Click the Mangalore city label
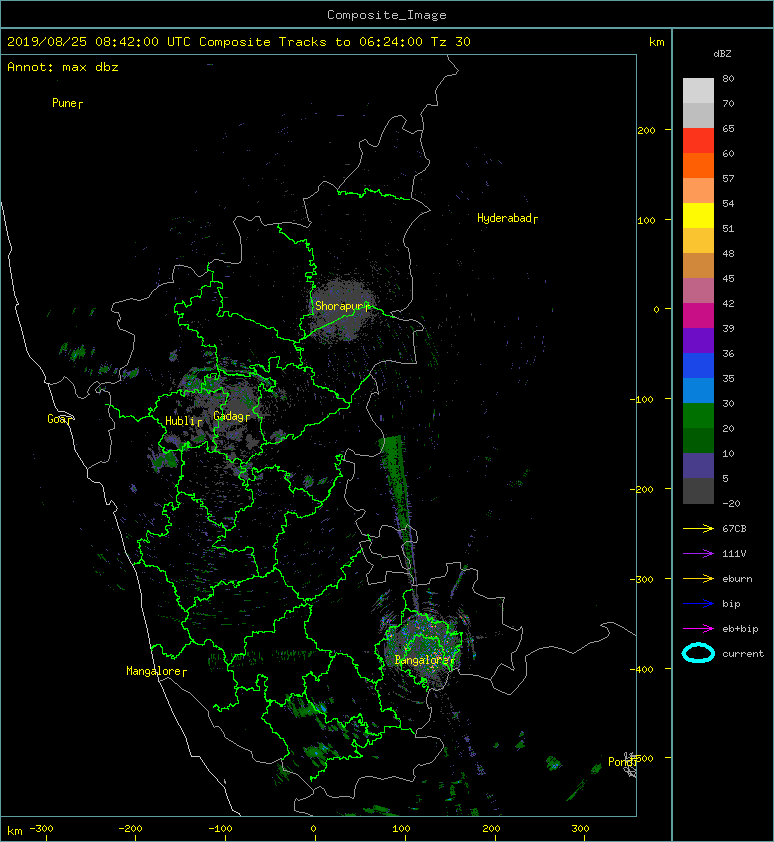This screenshot has height=842, width=774. (156, 671)
